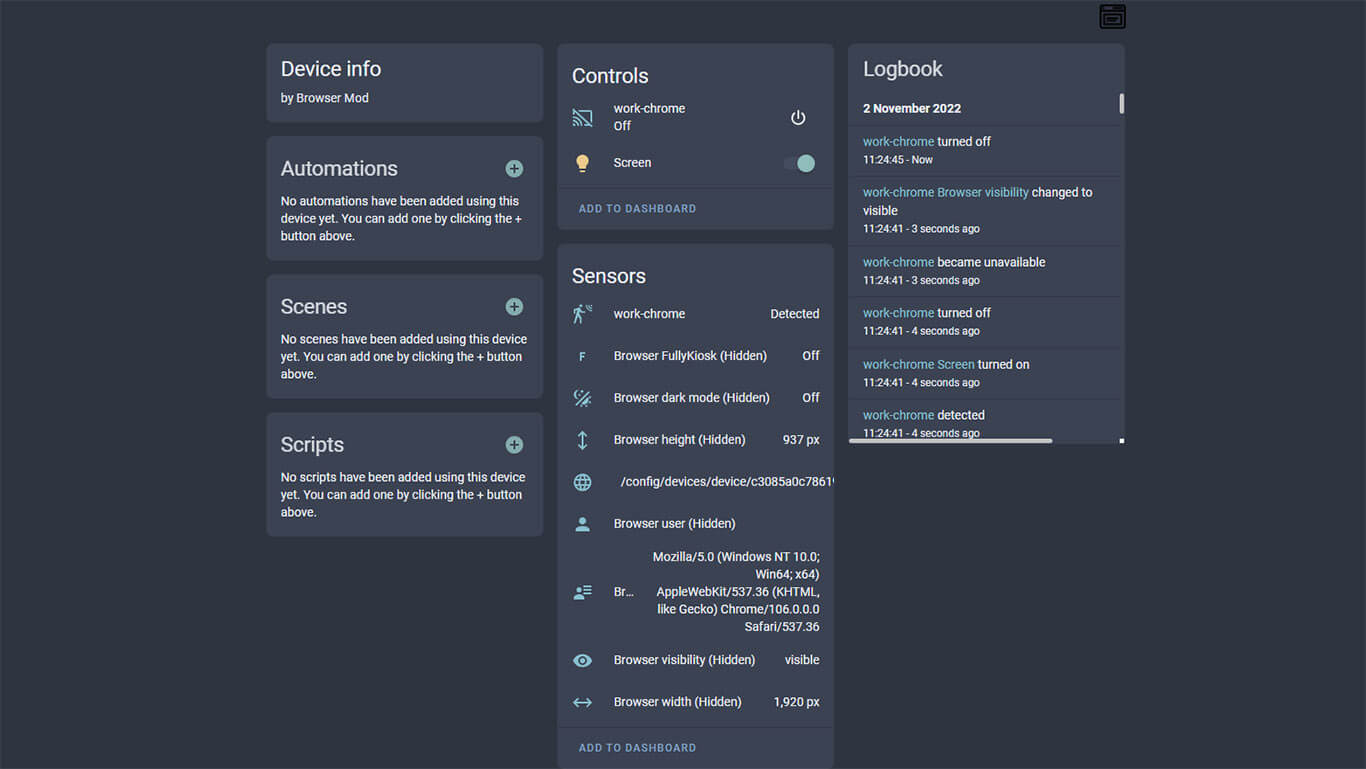Click the Screen lightbulb icon
Viewport: 1366px width, 769px height.
(583, 163)
